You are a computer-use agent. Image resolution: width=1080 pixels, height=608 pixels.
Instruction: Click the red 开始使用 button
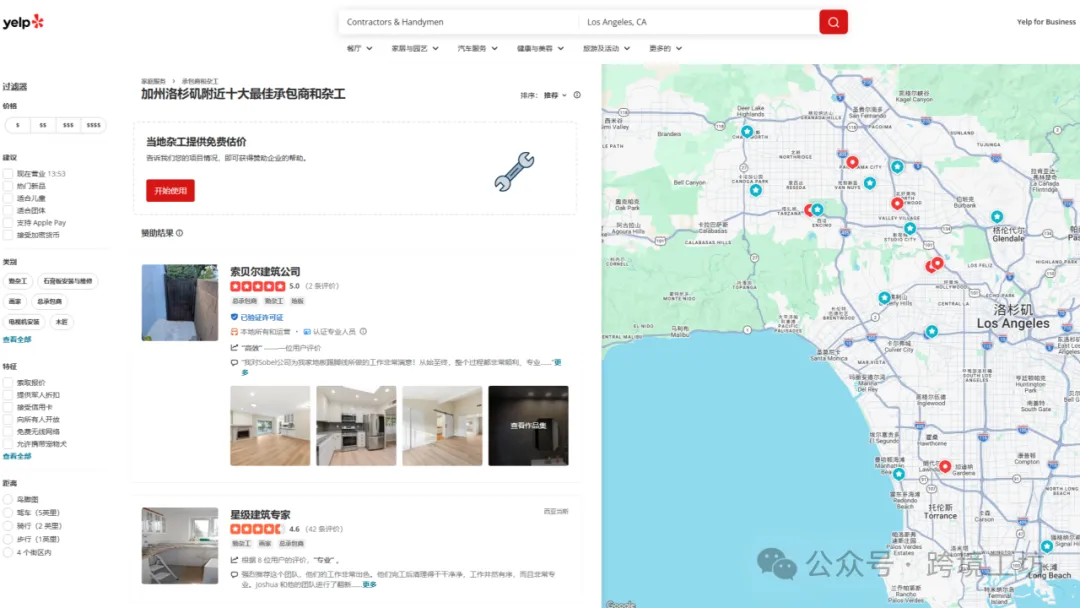tap(170, 191)
